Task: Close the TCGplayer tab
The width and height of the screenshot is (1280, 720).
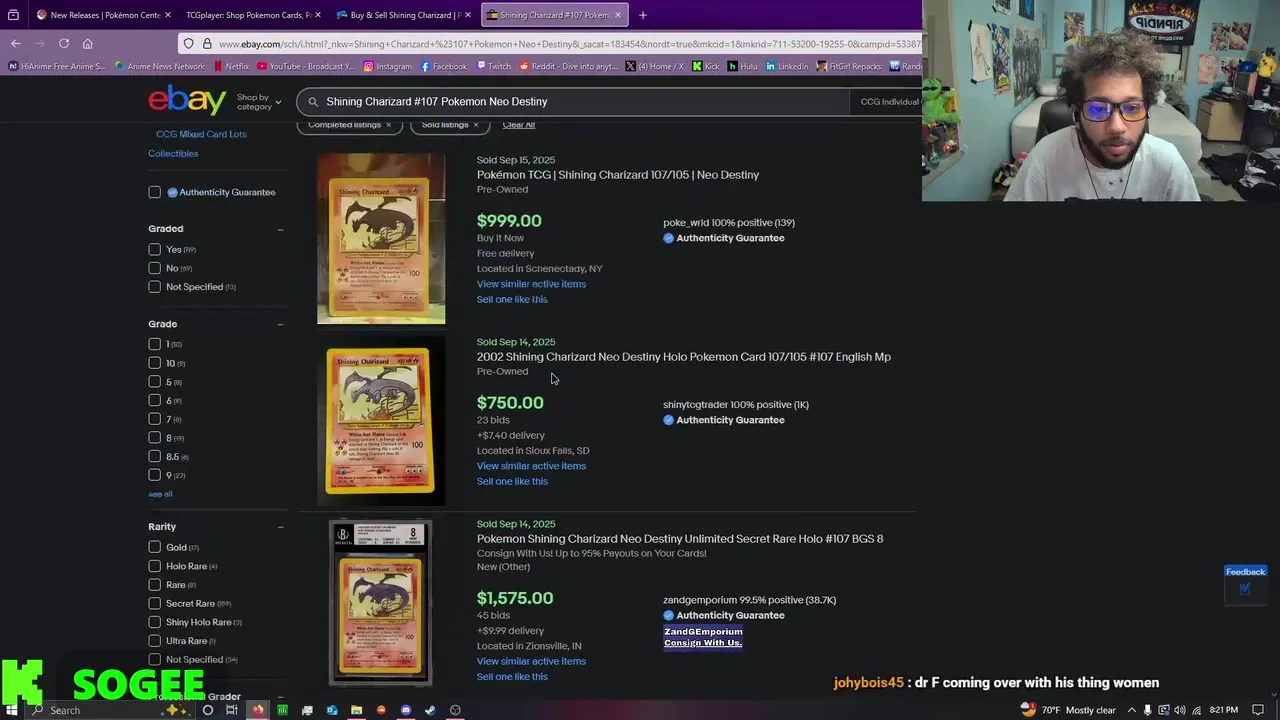Action: click(318, 15)
